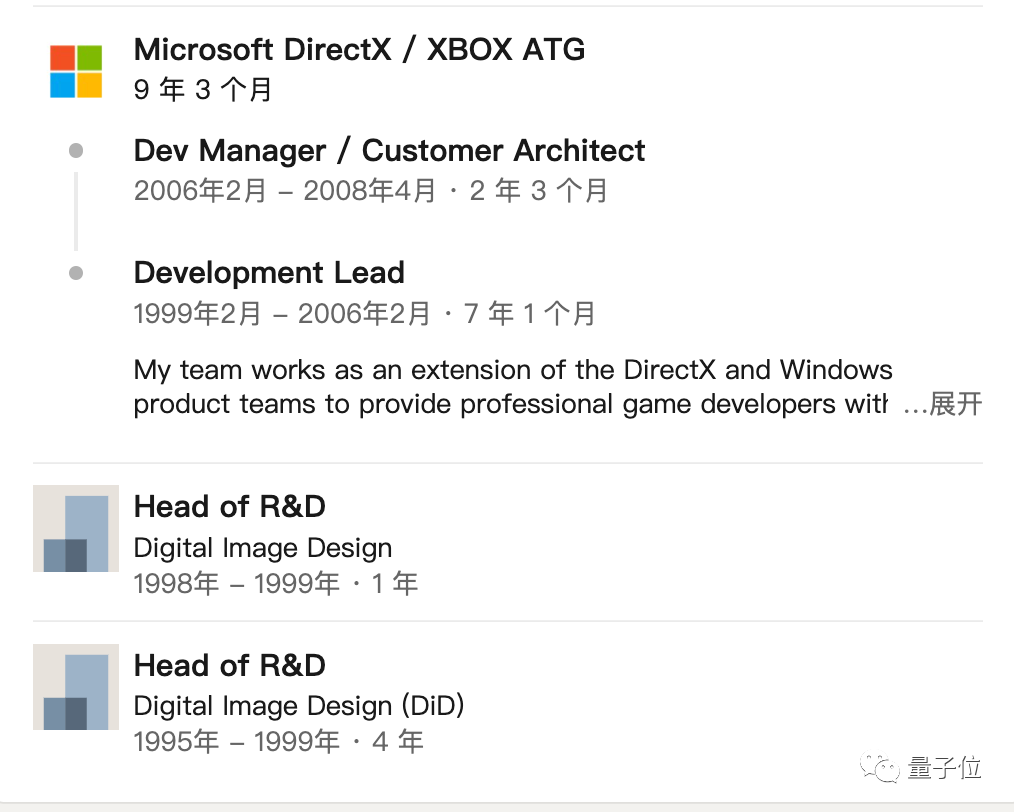The image size is (1014, 812).
Task: Open the Development Lead position title
Action: click(x=269, y=273)
